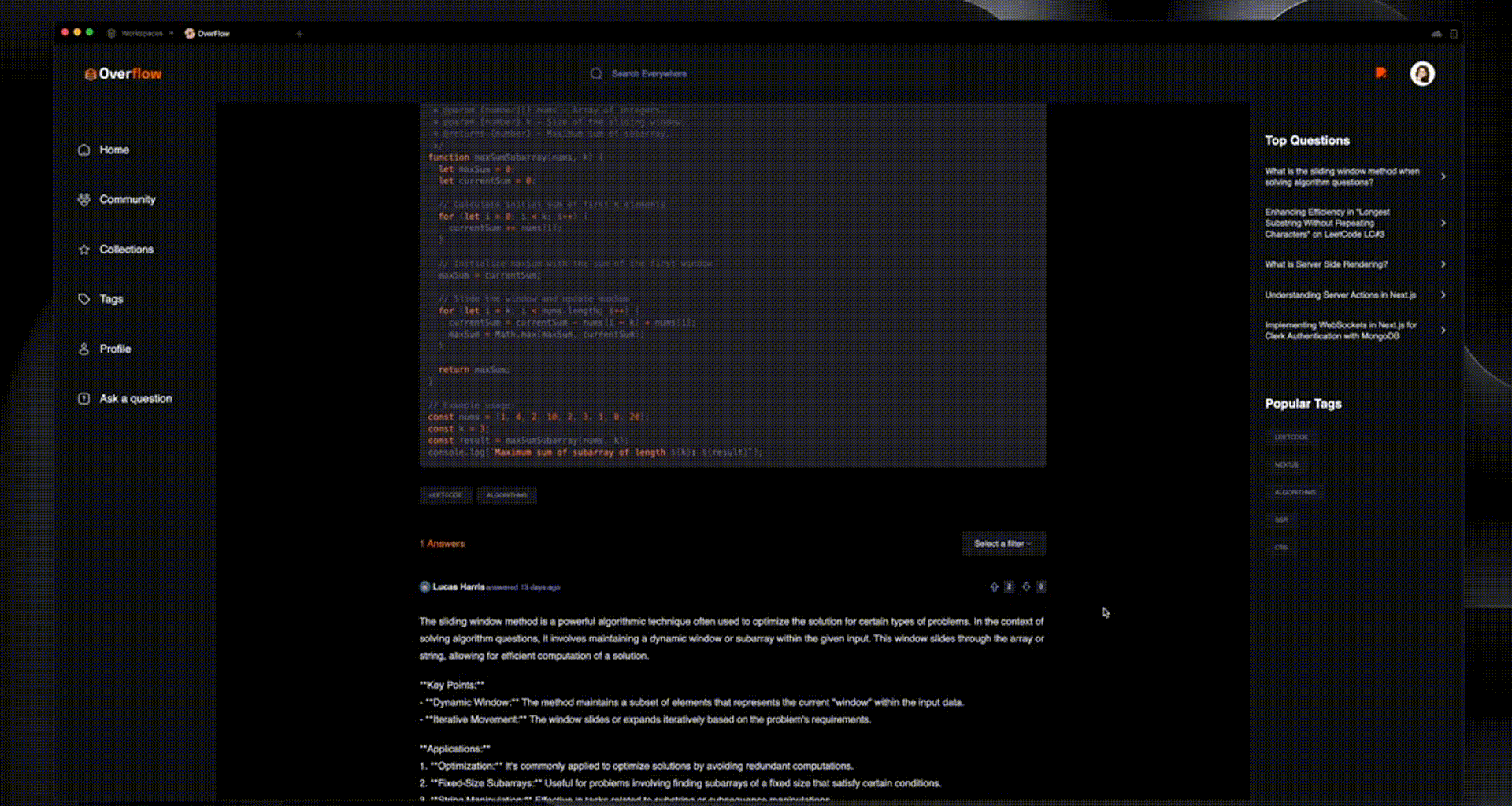Click the '1 Answers' heading
This screenshot has width=1512, height=806.
(442, 543)
